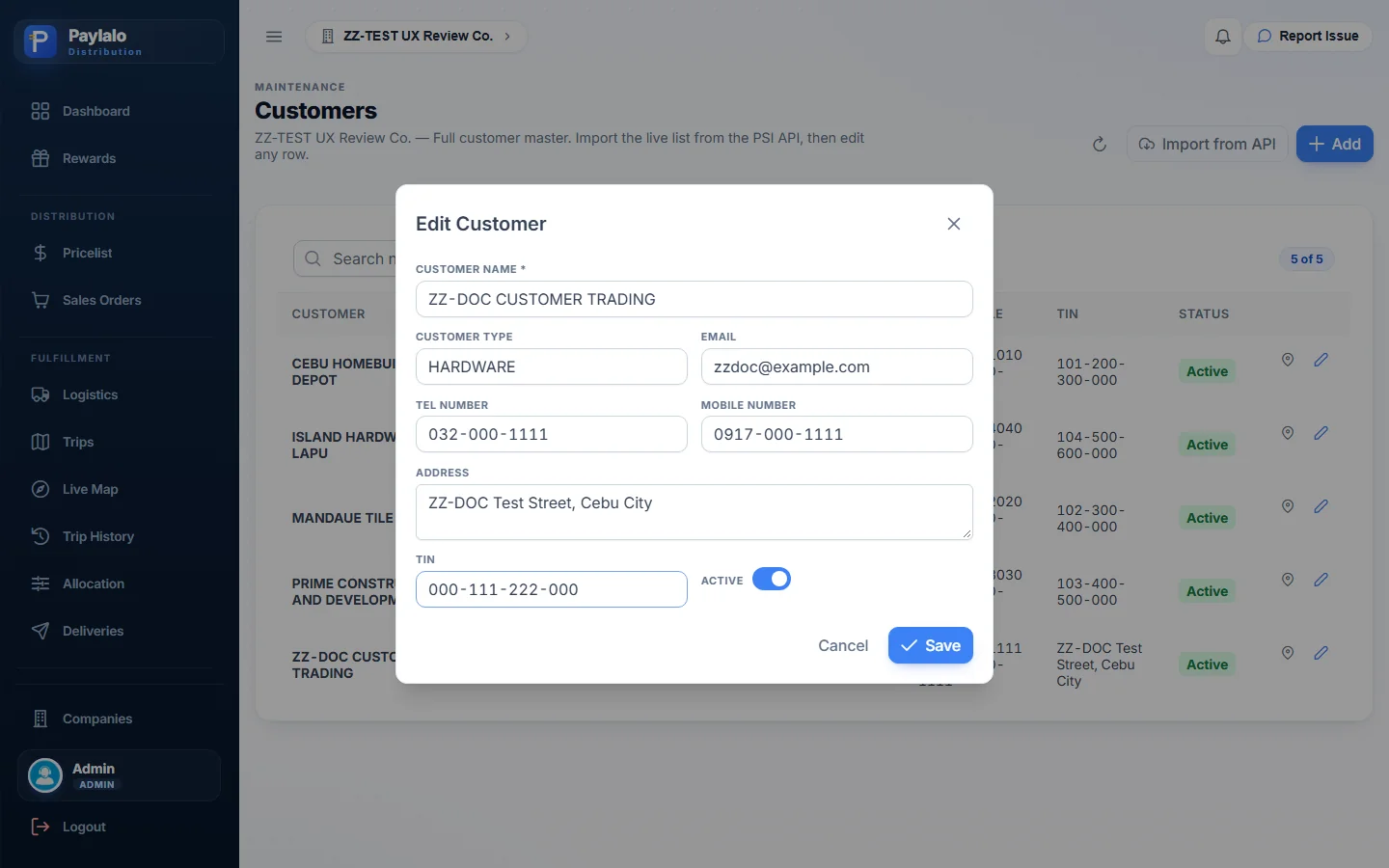Save the customer changes

point(931,645)
